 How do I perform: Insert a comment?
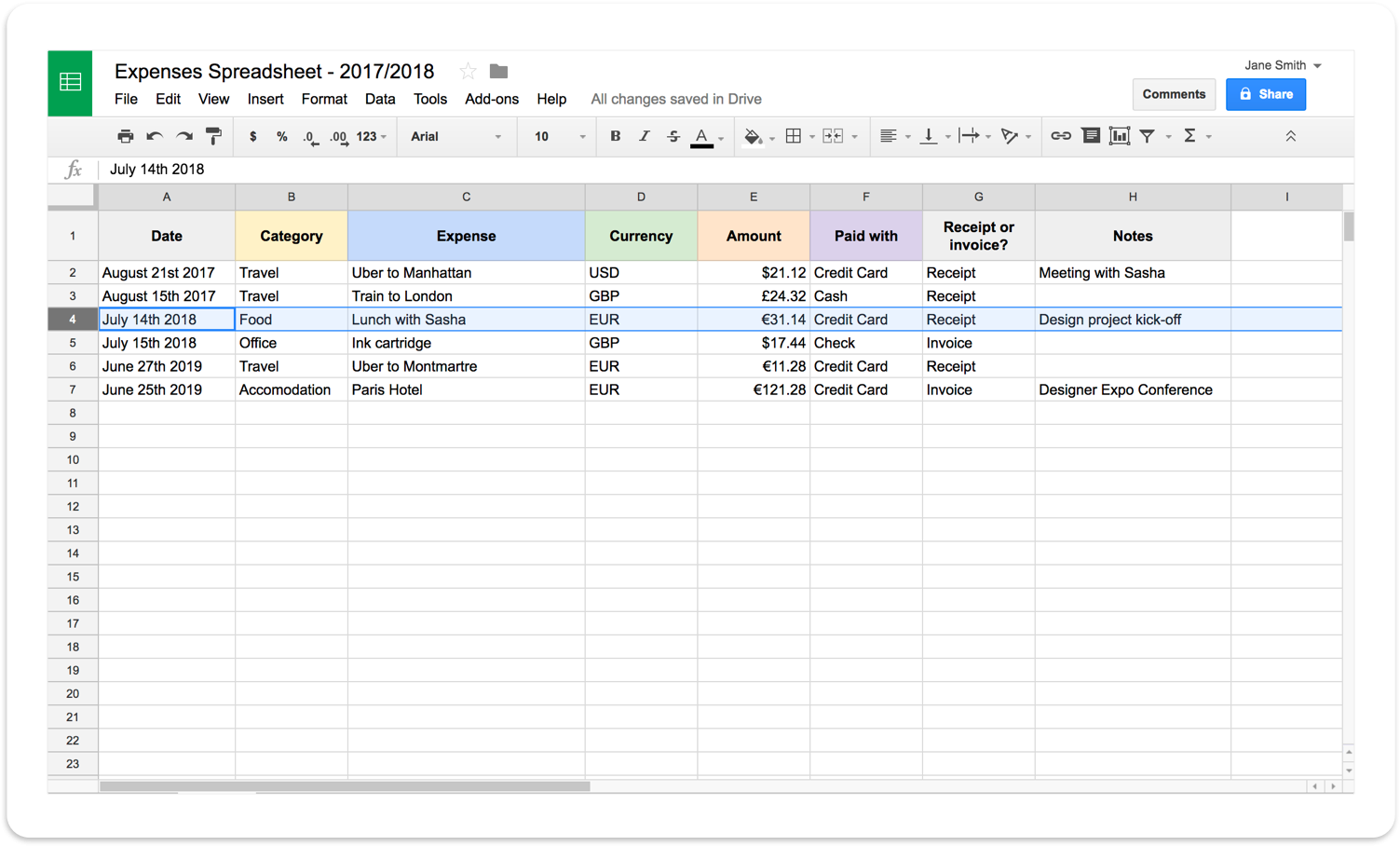click(1091, 136)
